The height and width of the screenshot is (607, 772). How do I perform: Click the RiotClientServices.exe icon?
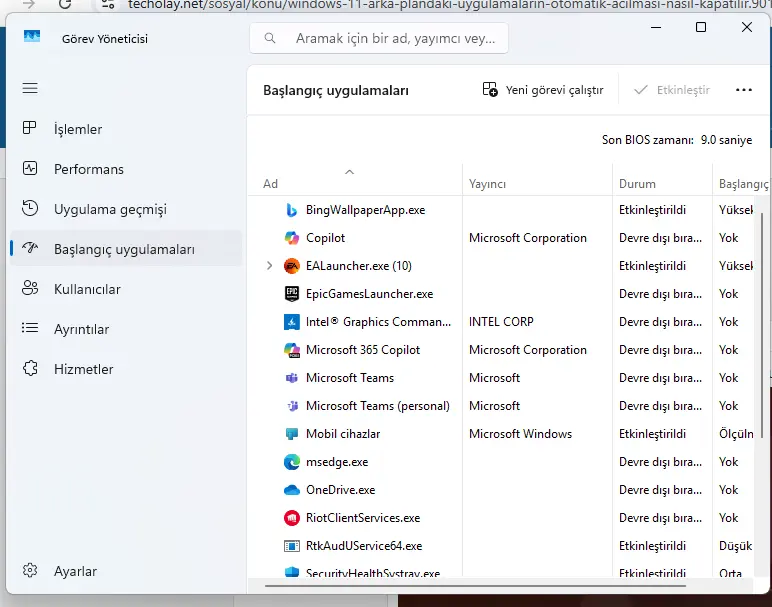coord(292,518)
